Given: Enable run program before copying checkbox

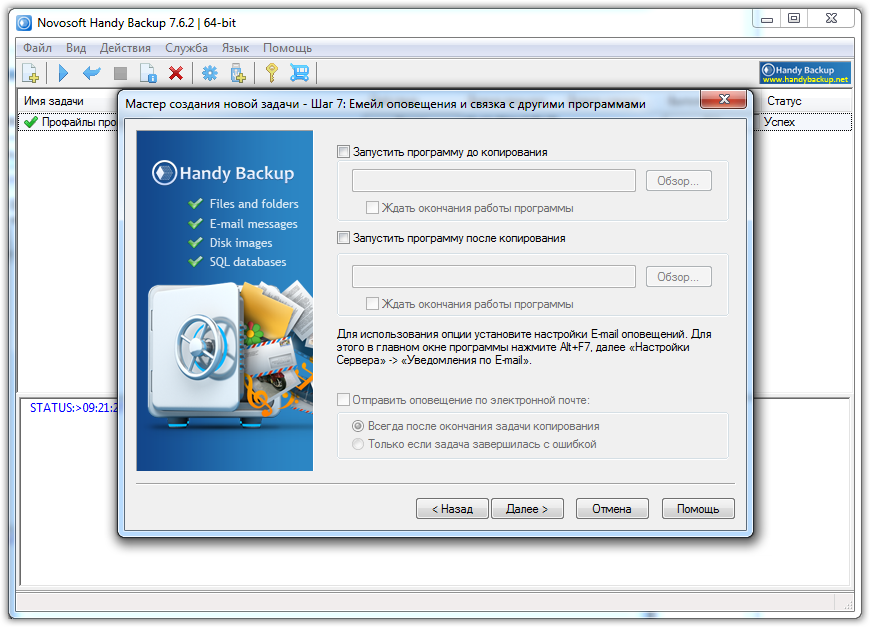Looking at the screenshot, I should (343, 151).
